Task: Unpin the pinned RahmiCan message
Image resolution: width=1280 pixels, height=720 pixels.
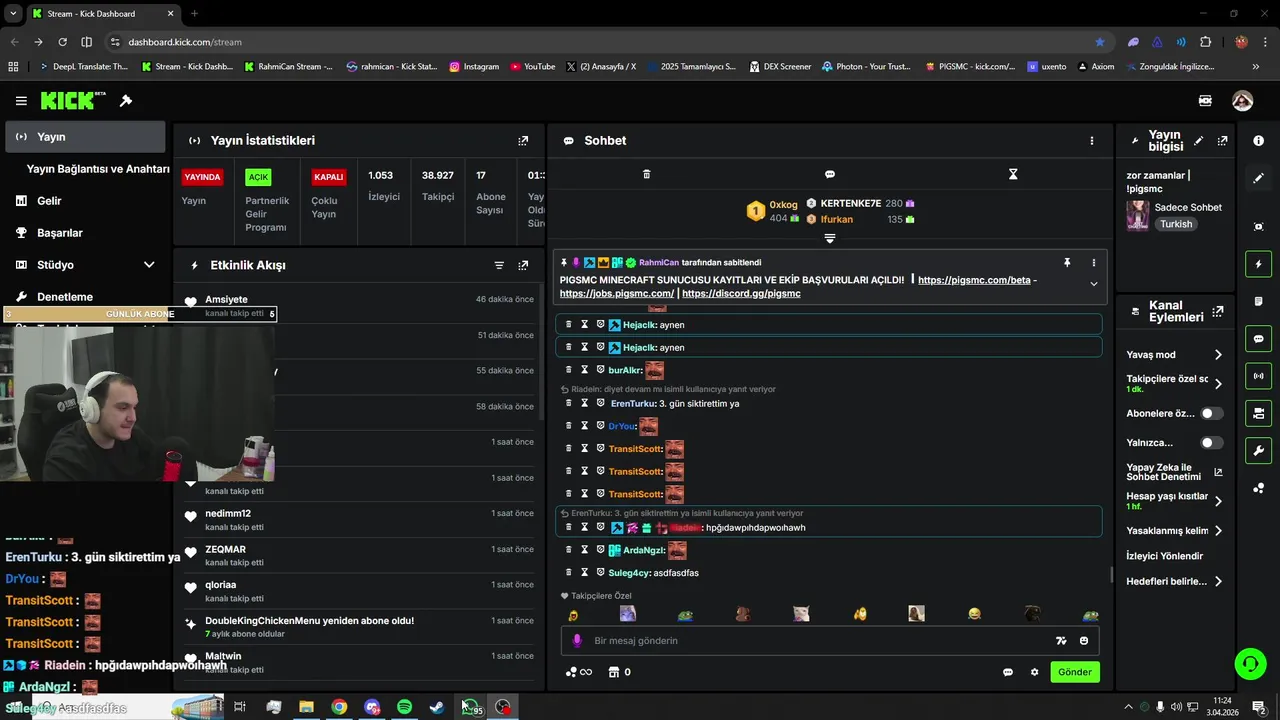Action: [x=1067, y=262]
